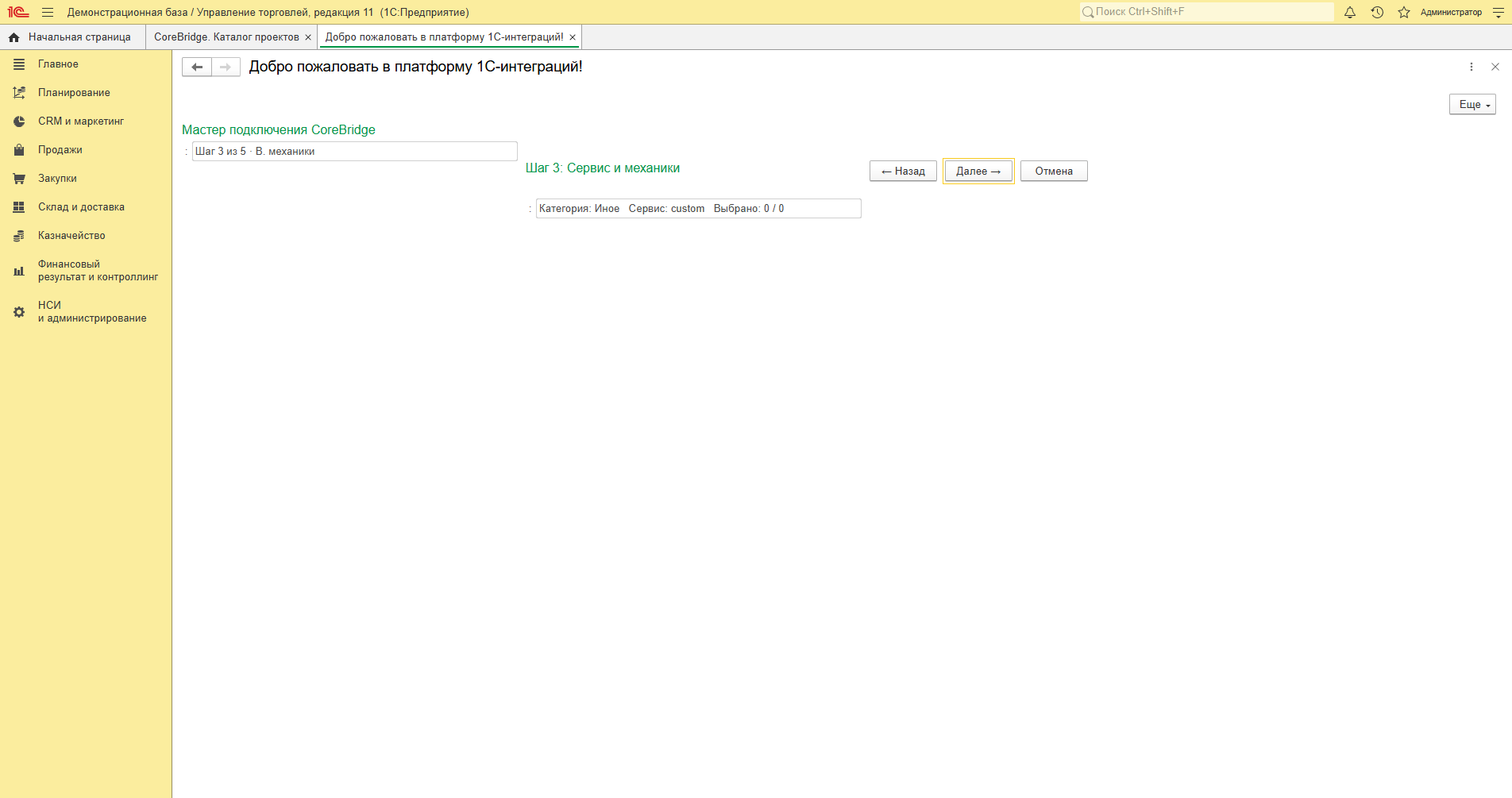Viewport: 1512px width, 798px height.
Task: Open CRM и маркетинг in the sidebar
Action: [x=86, y=121]
